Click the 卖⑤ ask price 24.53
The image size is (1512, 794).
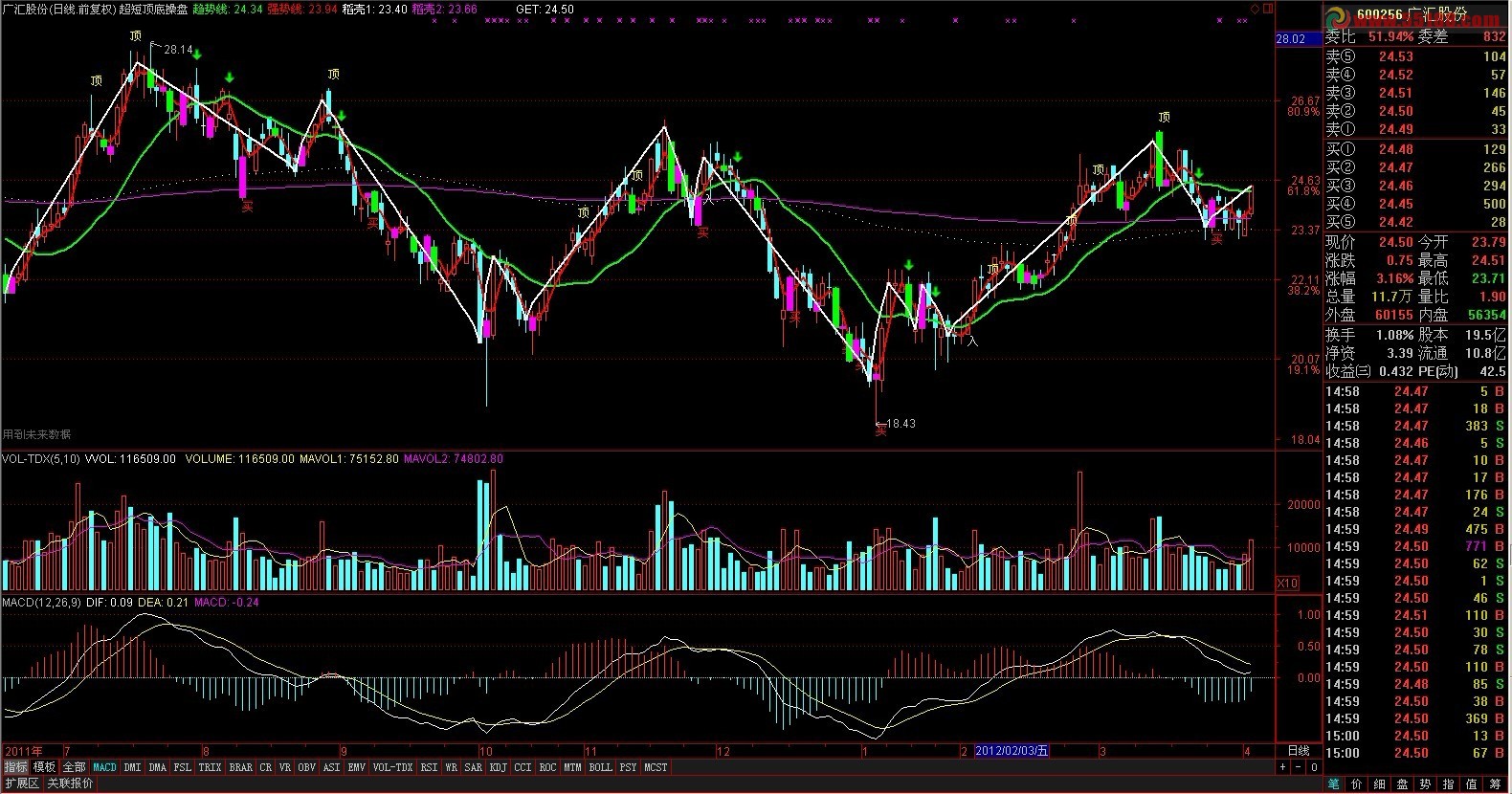click(x=1395, y=57)
